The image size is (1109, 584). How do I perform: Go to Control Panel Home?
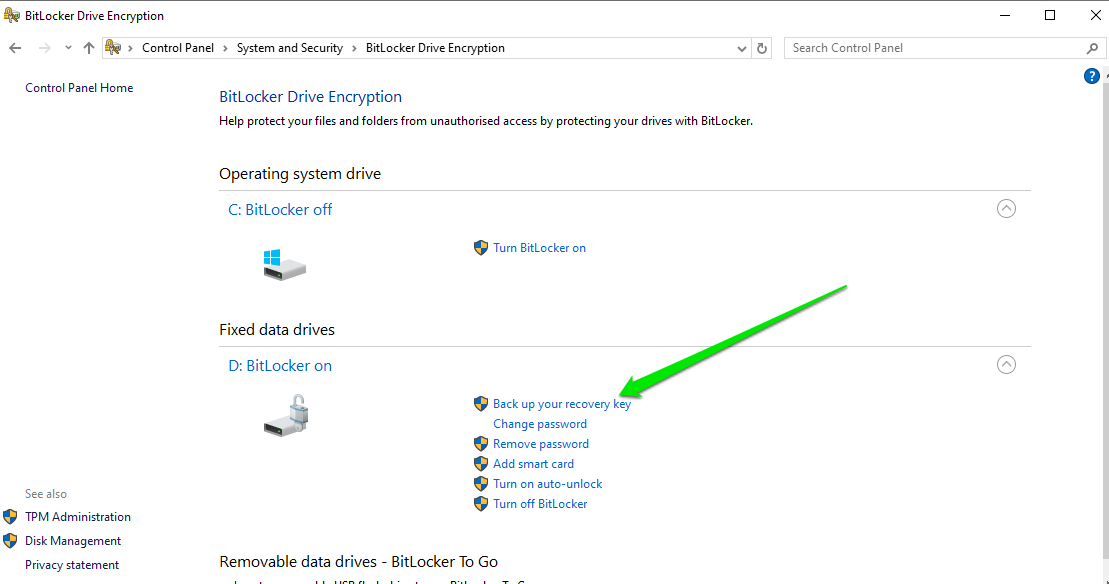point(79,88)
